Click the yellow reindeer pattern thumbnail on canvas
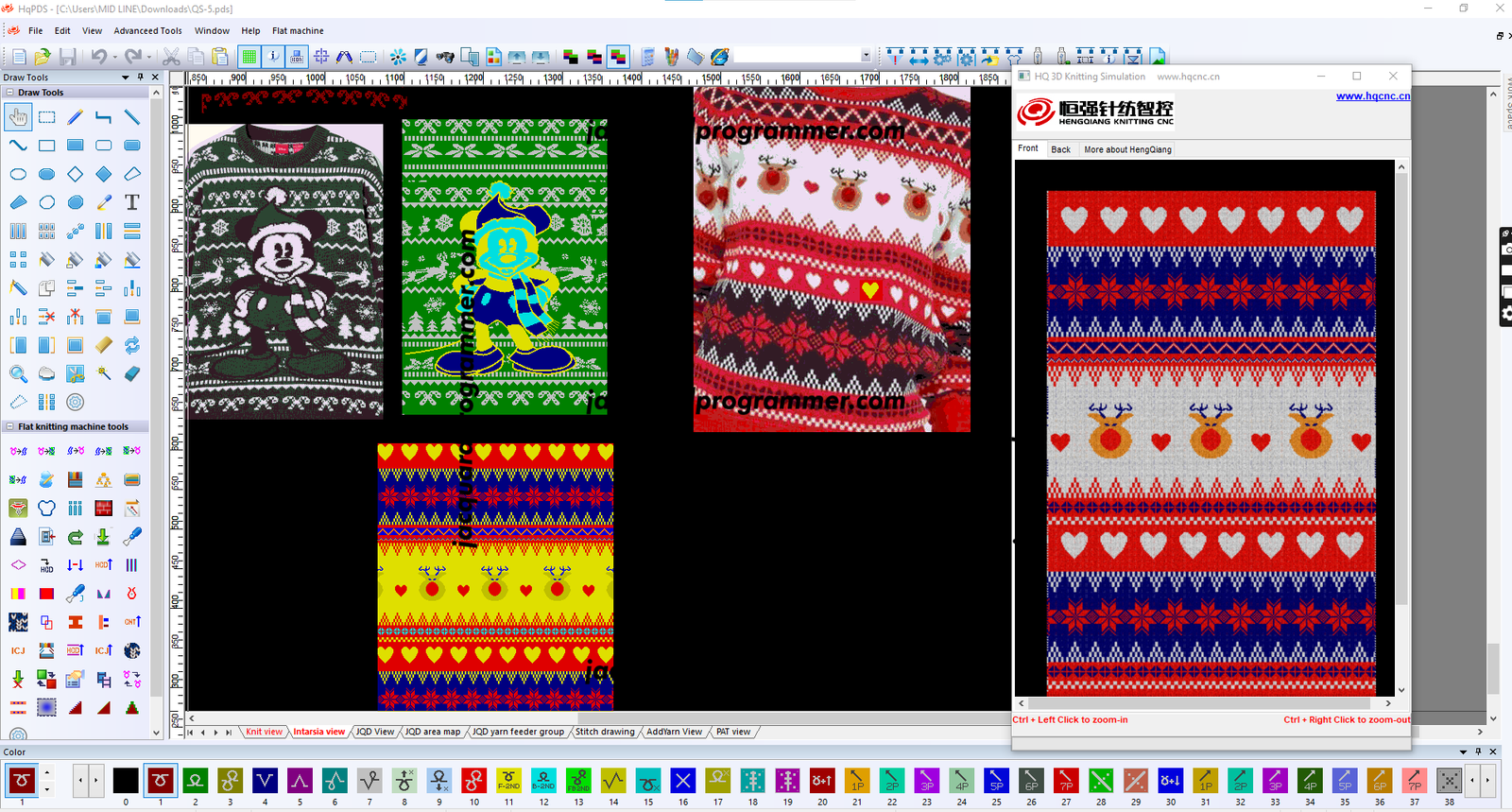The height and width of the screenshot is (812, 1512). tap(495, 577)
